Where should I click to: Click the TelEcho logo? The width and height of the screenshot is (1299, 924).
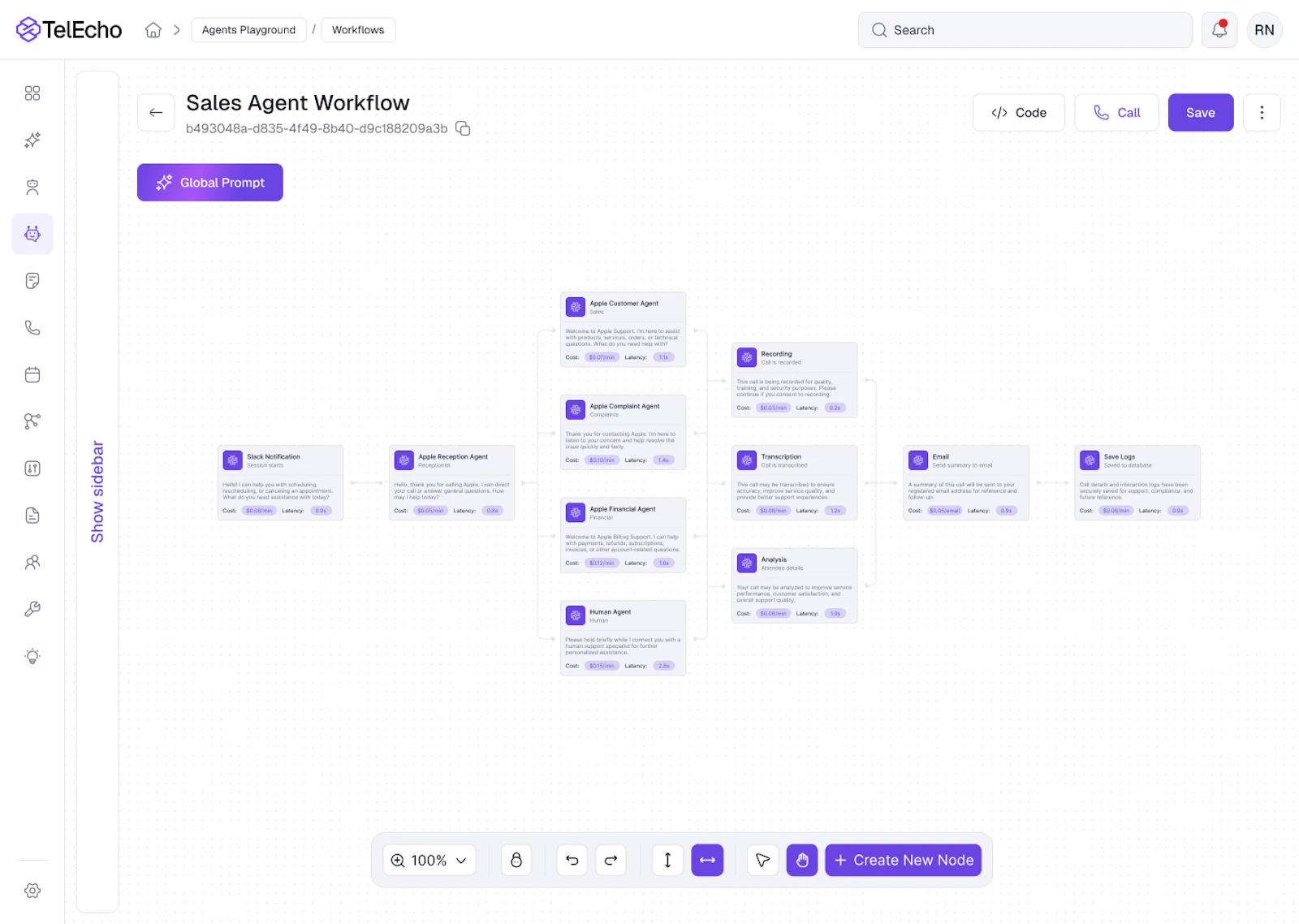point(69,30)
